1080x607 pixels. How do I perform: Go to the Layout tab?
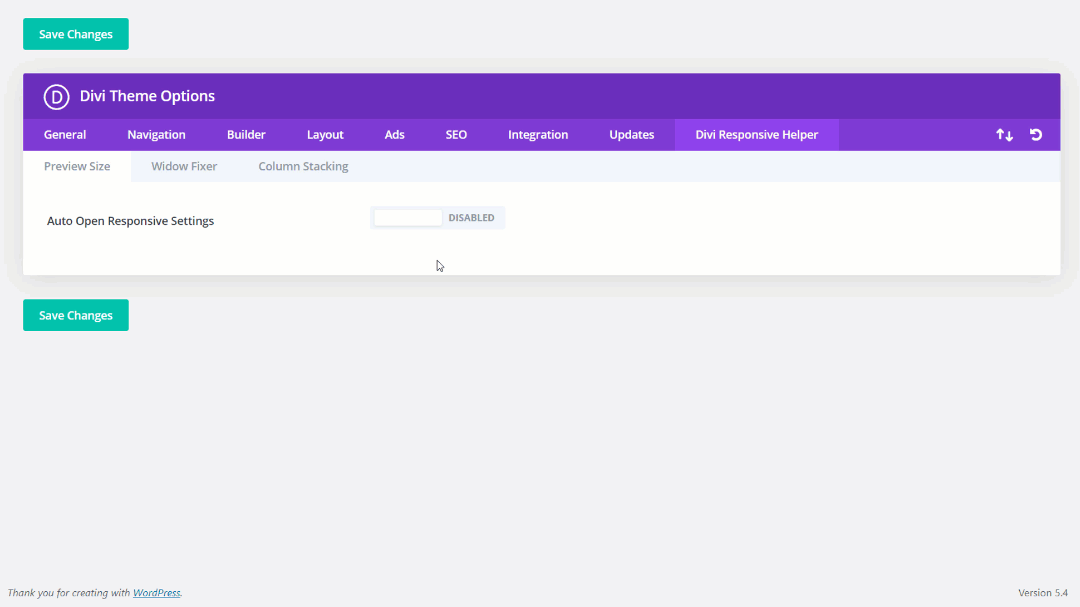click(325, 134)
